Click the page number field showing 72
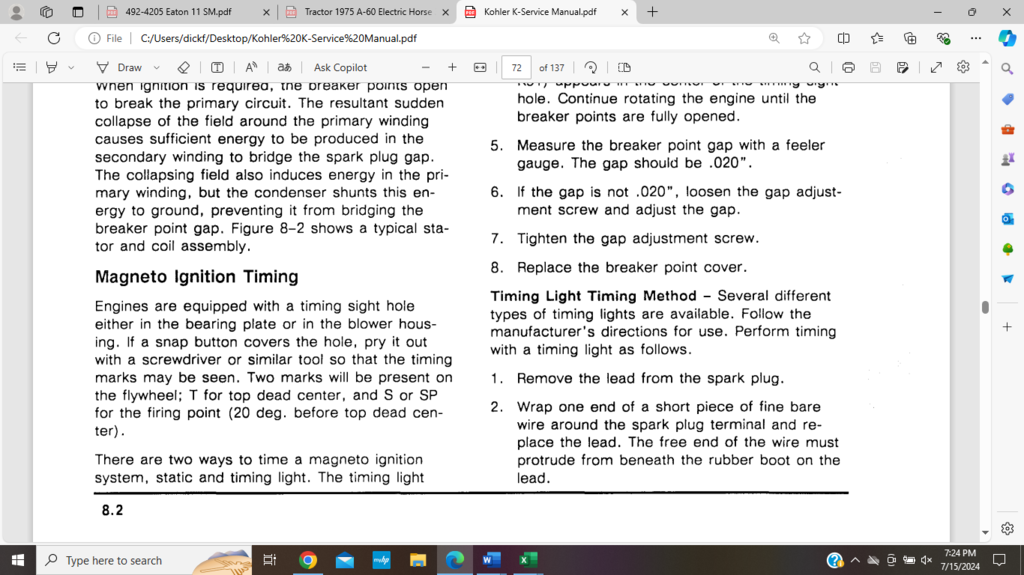 click(516, 67)
